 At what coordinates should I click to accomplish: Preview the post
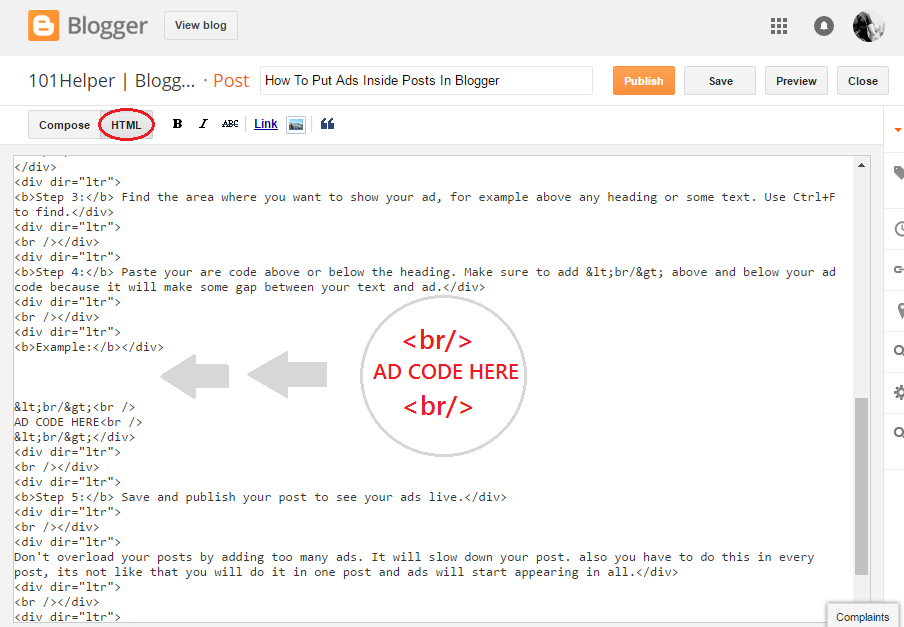[796, 81]
